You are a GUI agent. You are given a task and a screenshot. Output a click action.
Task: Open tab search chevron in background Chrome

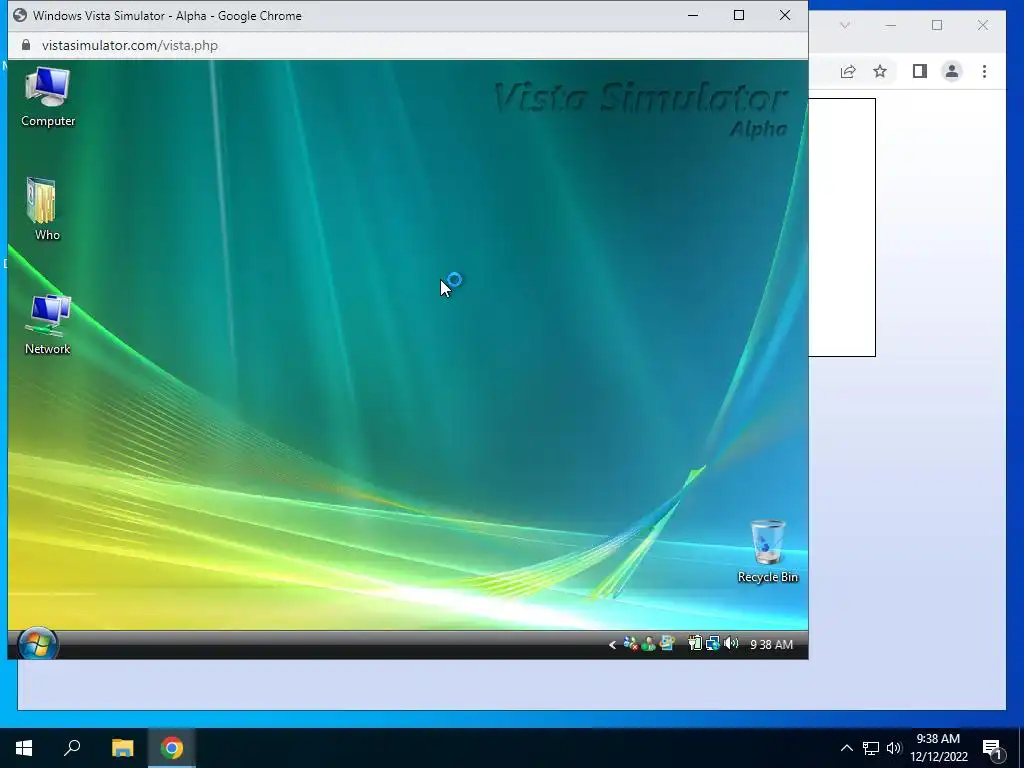coord(844,25)
